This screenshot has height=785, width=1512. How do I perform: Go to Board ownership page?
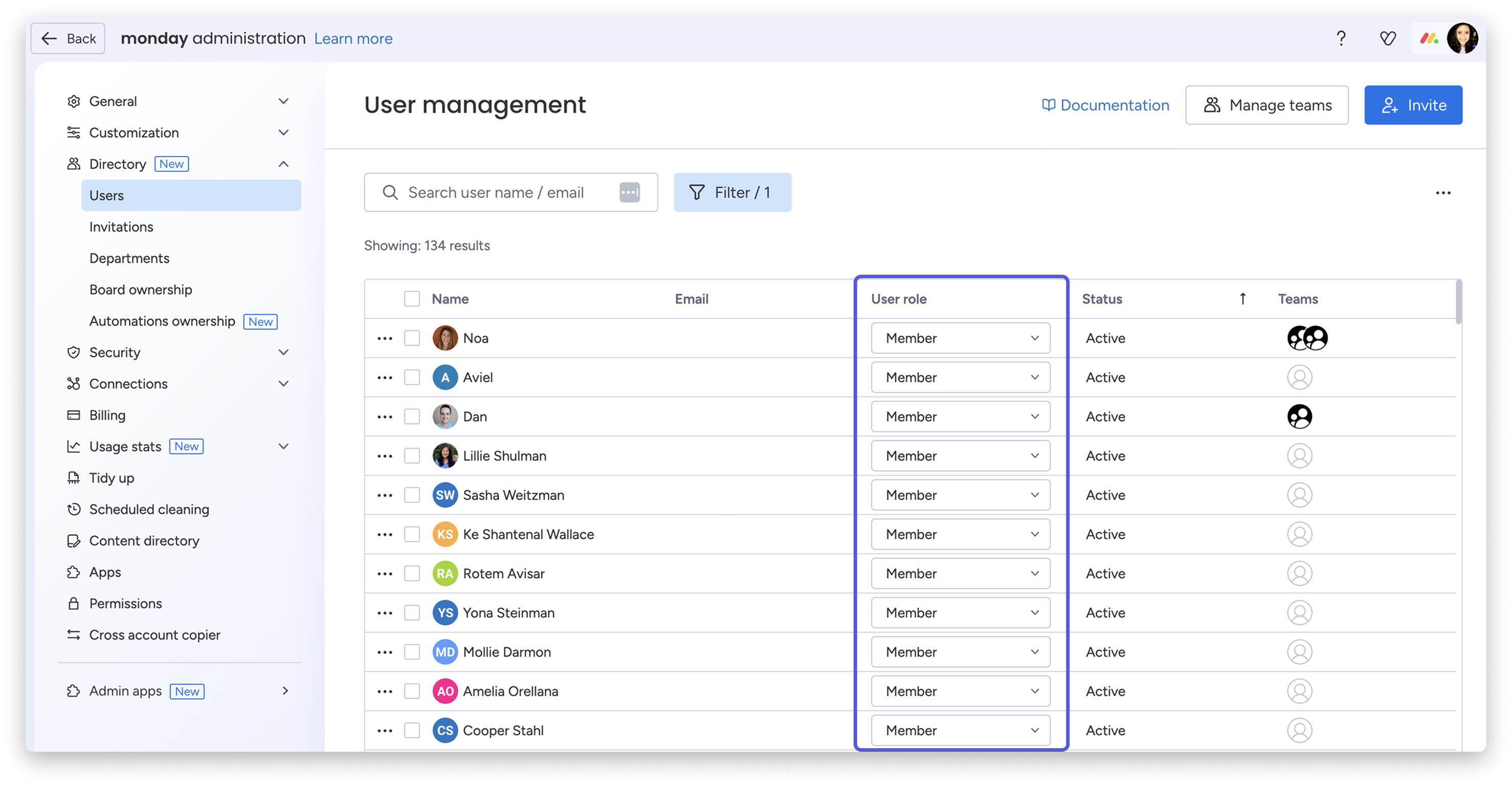pyautogui.click(x=140, y=290)
